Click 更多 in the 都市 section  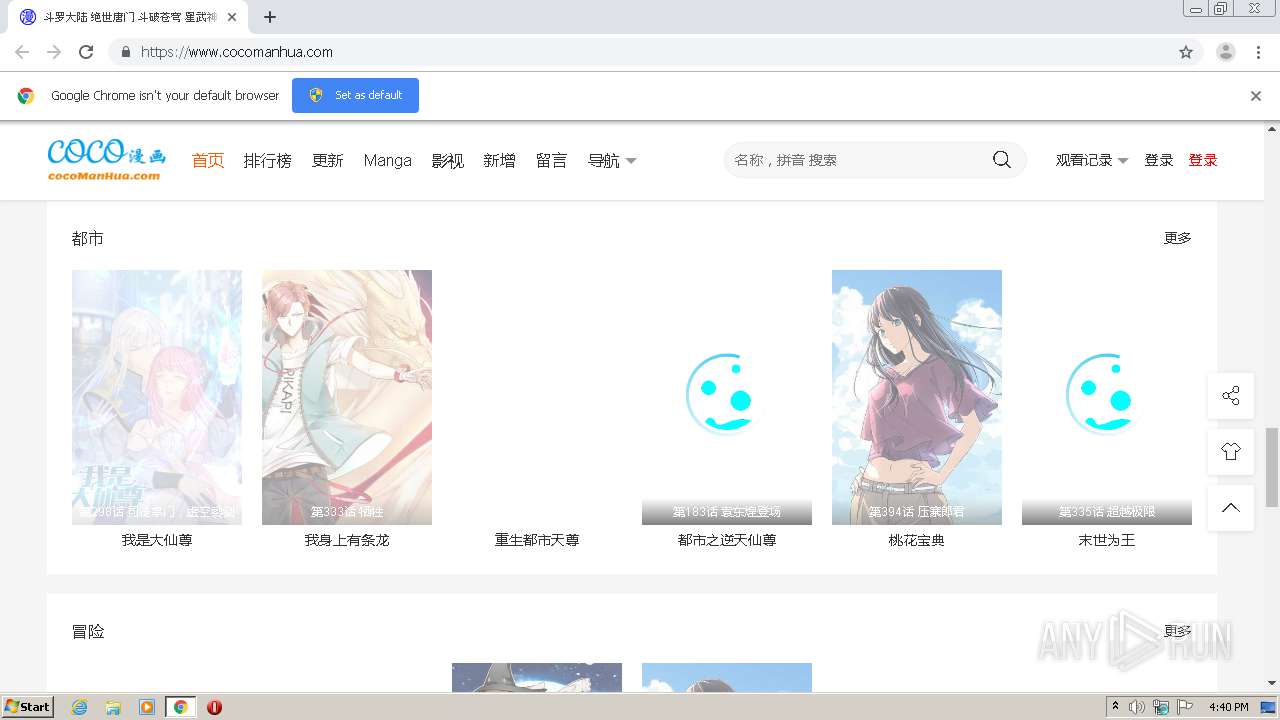pyautogui.click(x=1178, y=238)
